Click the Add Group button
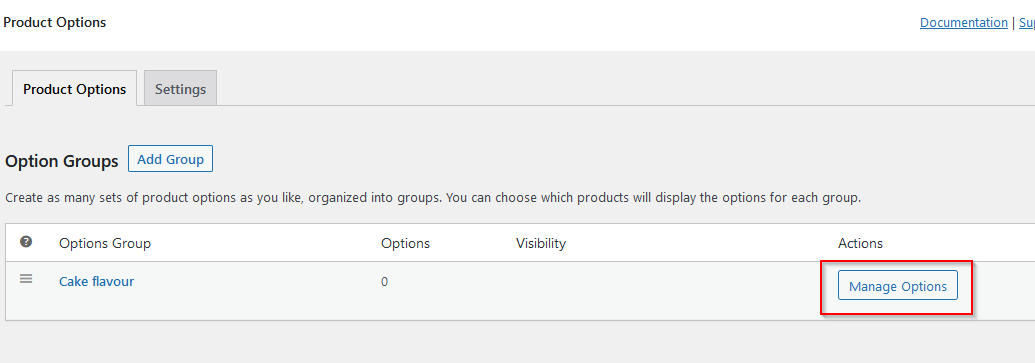 coord(170,159)
